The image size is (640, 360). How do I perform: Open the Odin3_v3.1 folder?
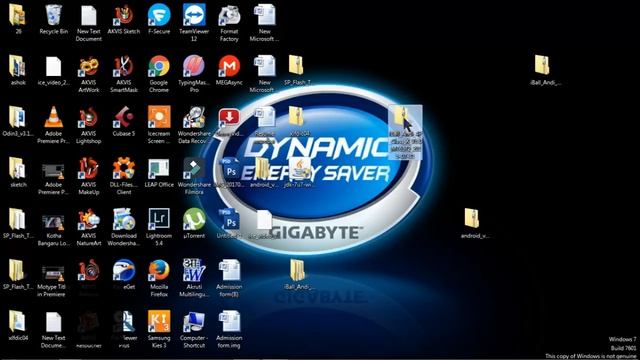pos(17,118)
